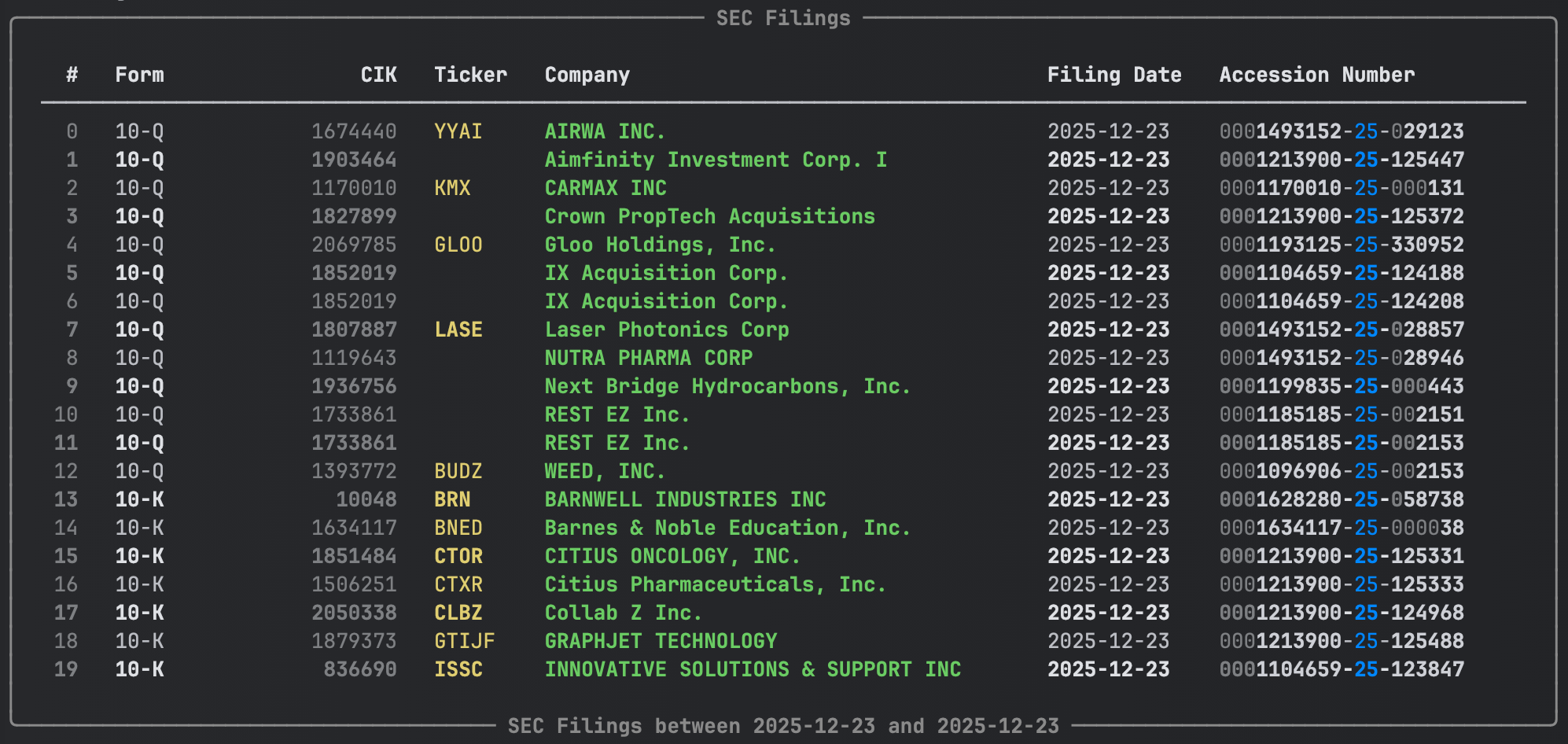Open the Barnes & Noble Education, Inc. filing
This screenshot has width=1568, height=744.
(727, 528)
